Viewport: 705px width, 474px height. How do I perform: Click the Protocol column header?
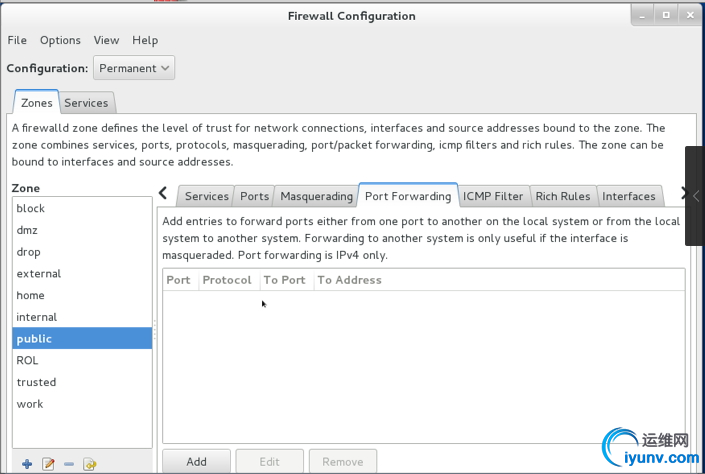227,280
